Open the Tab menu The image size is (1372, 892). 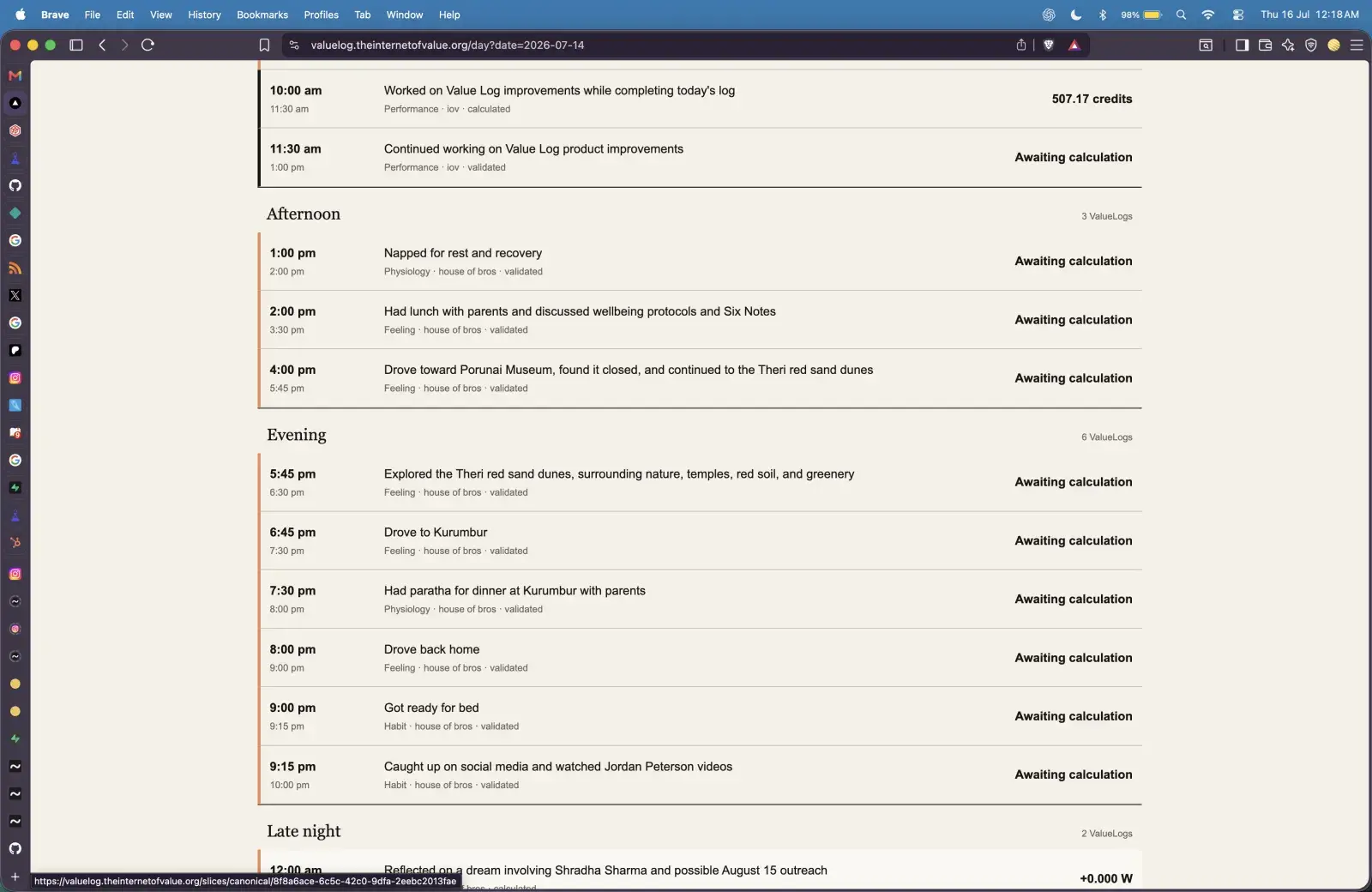362,15
